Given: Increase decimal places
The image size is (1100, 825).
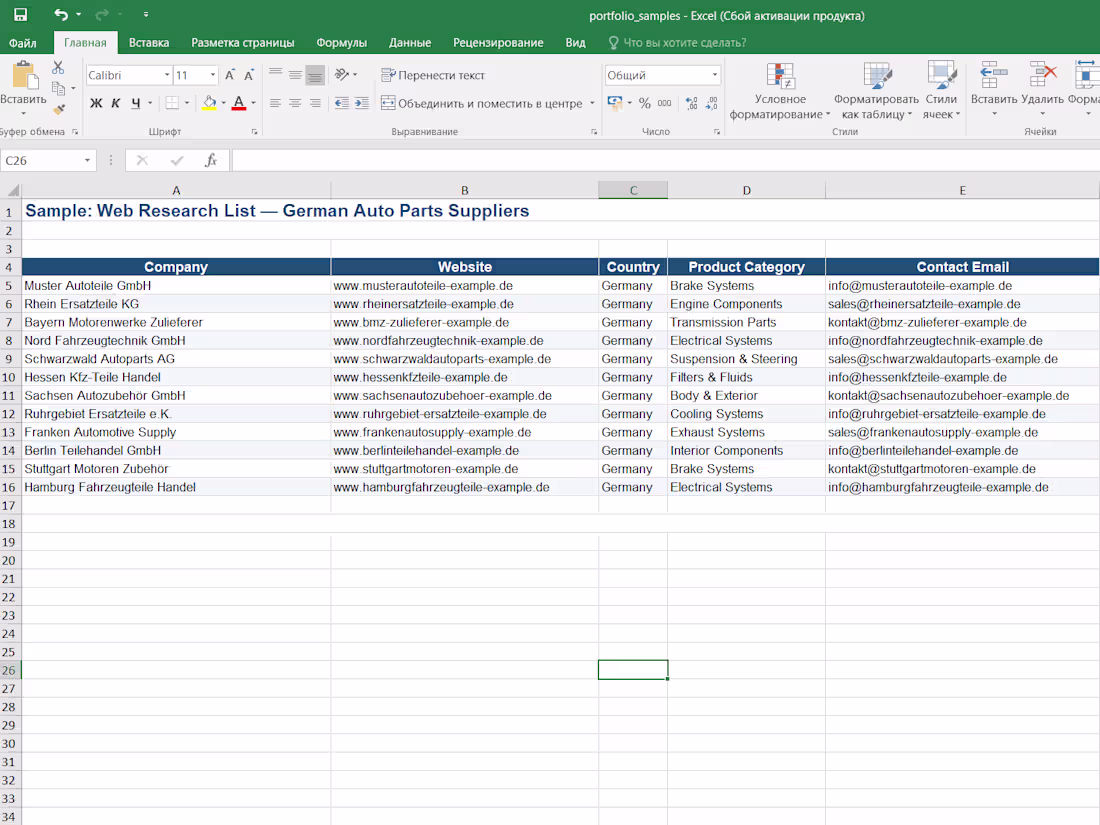Looking at the screenshot, I should pyautogui.click(x=692, y=103).
